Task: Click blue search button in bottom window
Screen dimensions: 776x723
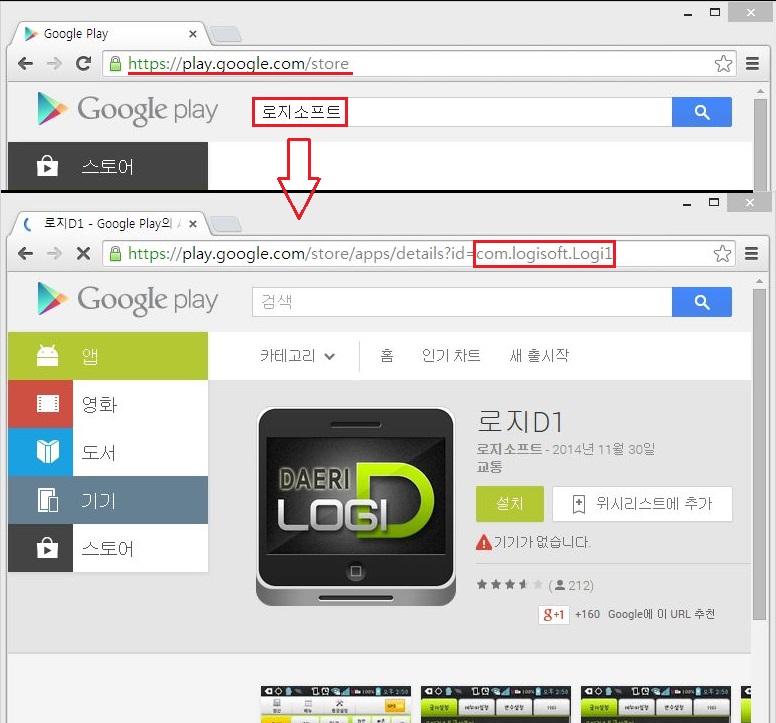Action: tap(701, 302)
